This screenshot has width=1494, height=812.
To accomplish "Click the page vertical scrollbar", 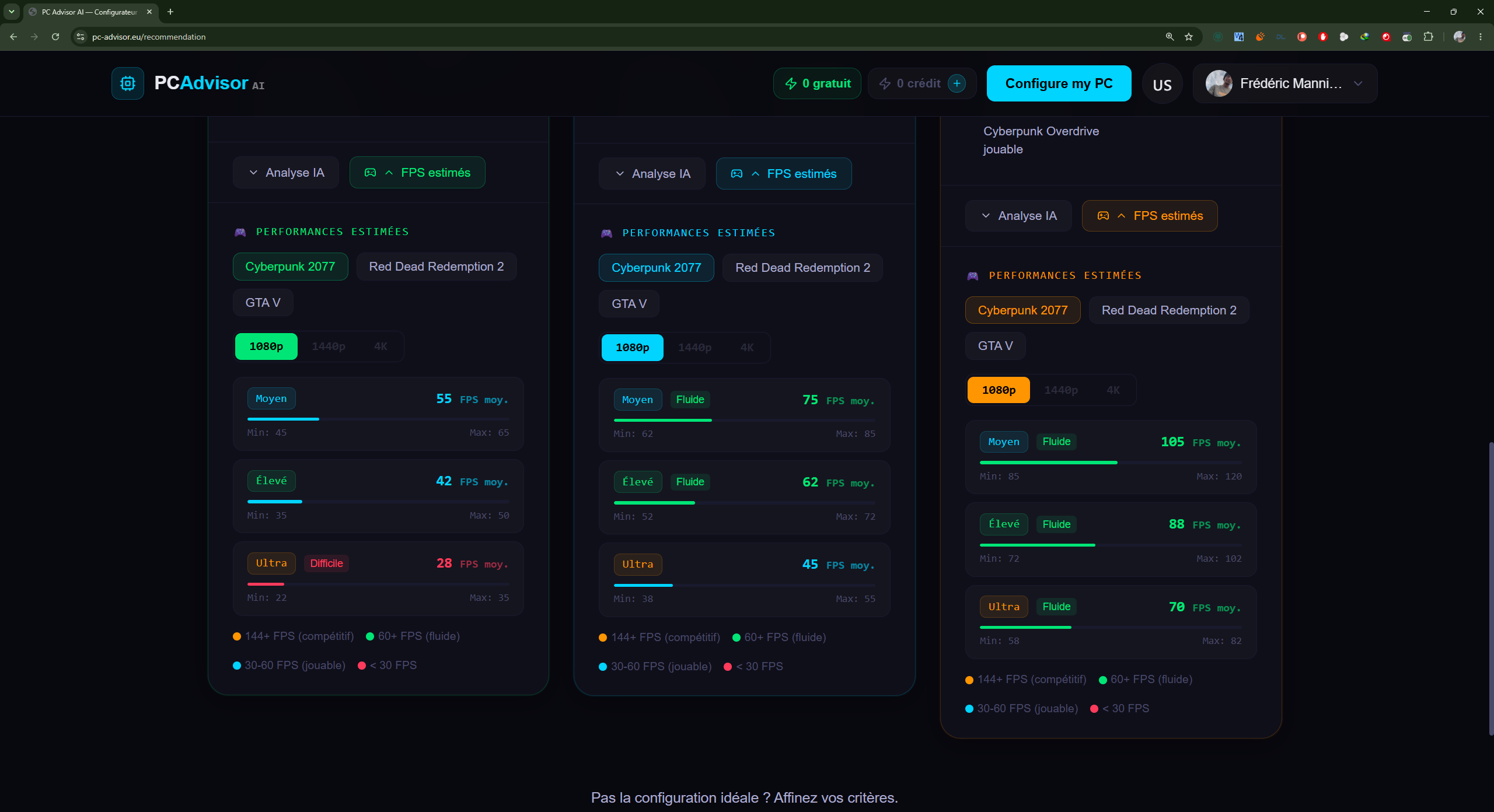I will tap(1490, 588).
